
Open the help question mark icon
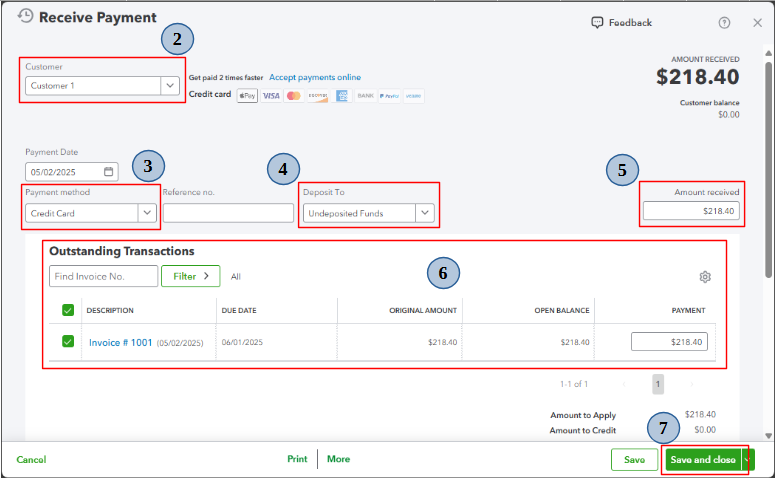724,23
